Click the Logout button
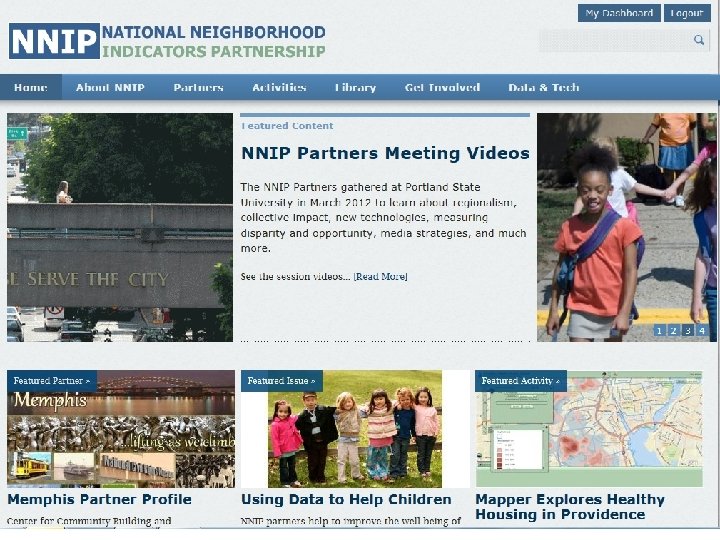720x540 pixels. click(x=687, y=13)
